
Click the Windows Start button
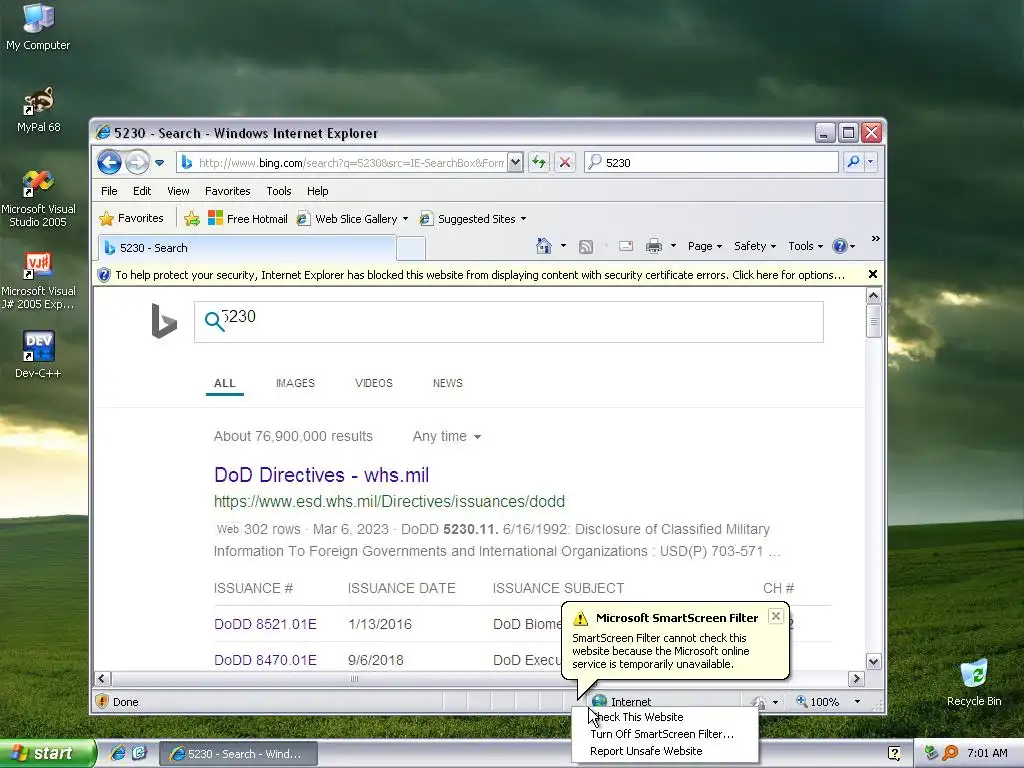[x=47, y=754]
